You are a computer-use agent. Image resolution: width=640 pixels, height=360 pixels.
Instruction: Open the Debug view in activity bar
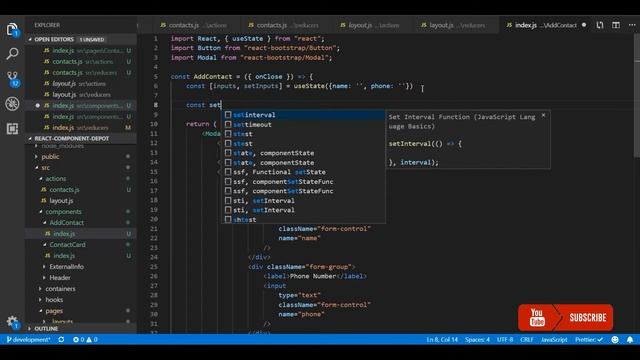[12, 104]
